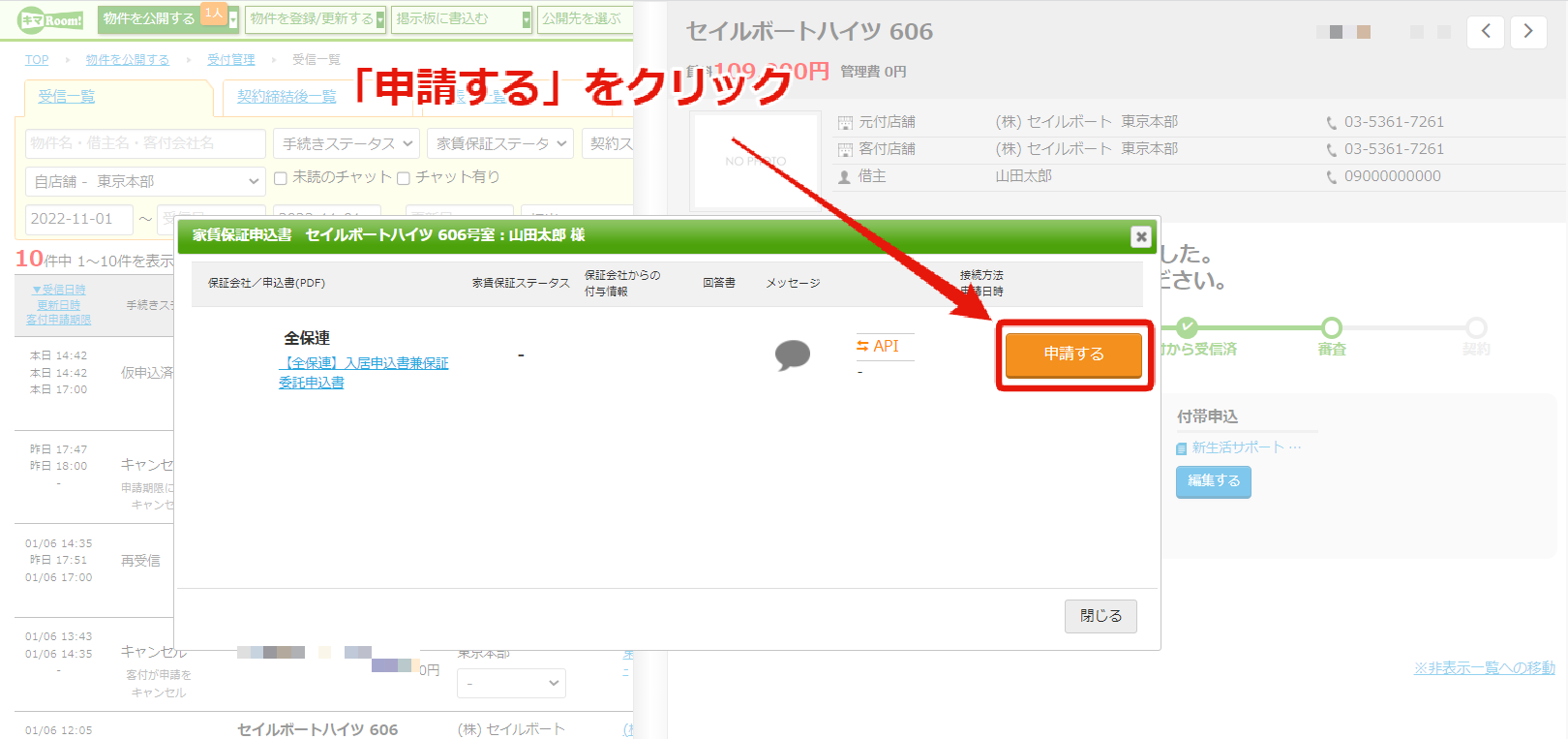This screenshot has width=1568, height=739.
Task: Go to the previous property arrow
Action: (x=1486, y=32)
